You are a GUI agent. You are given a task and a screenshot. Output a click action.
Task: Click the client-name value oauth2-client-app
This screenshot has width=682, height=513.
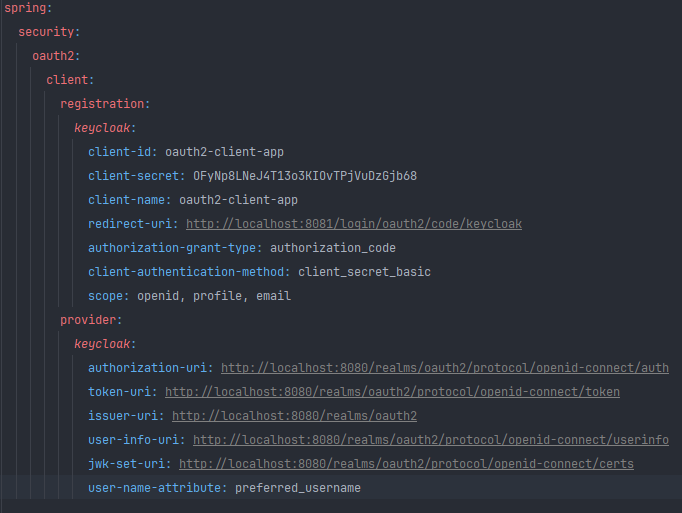(238, 199)
